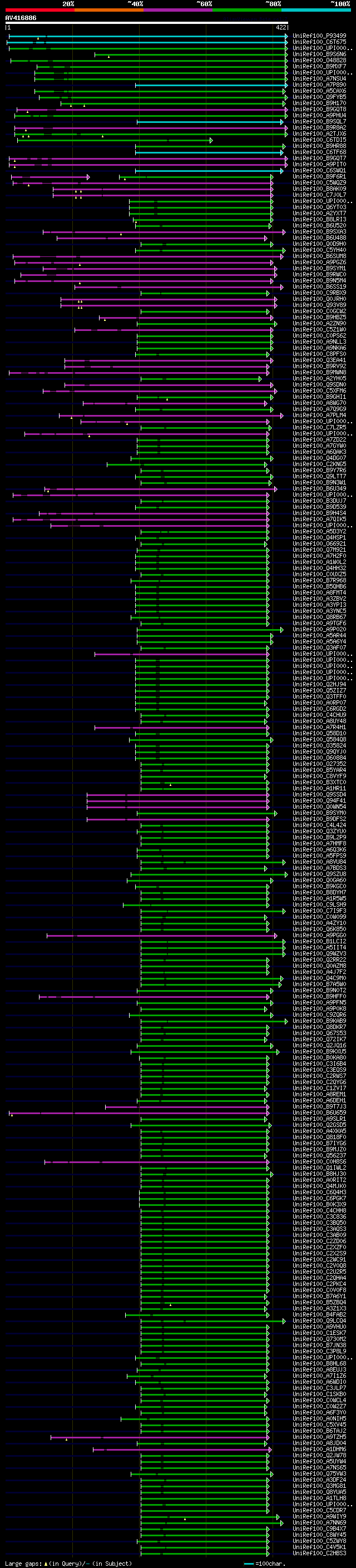The image size is (356, 1568).
Task: Click the UniRef100_C6TD15 label
Action: coord(319,140)
